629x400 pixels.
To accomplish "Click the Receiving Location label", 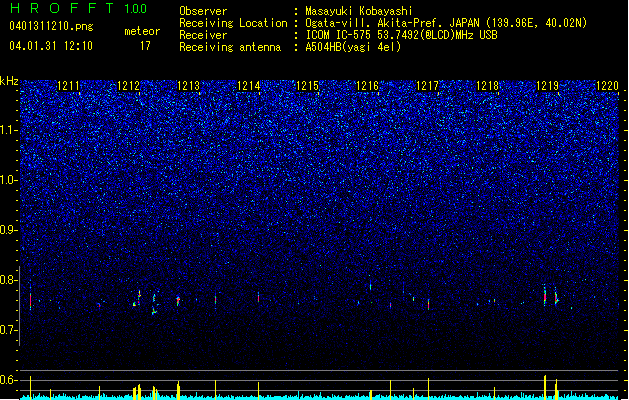I will click(x=233, y=23).
